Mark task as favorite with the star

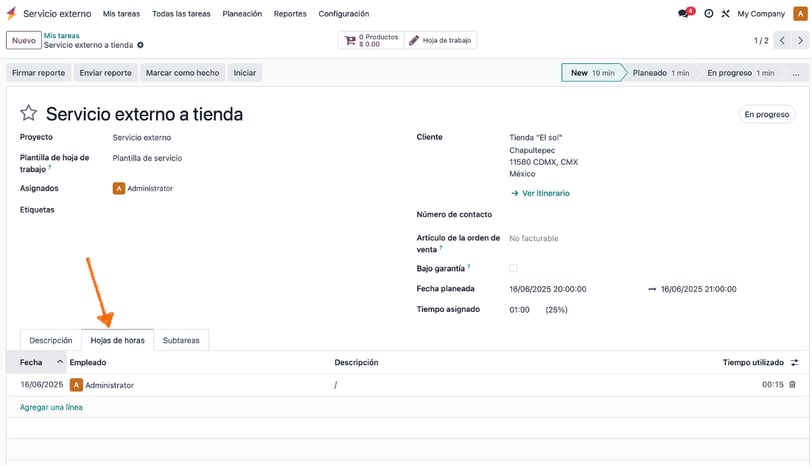28,113
